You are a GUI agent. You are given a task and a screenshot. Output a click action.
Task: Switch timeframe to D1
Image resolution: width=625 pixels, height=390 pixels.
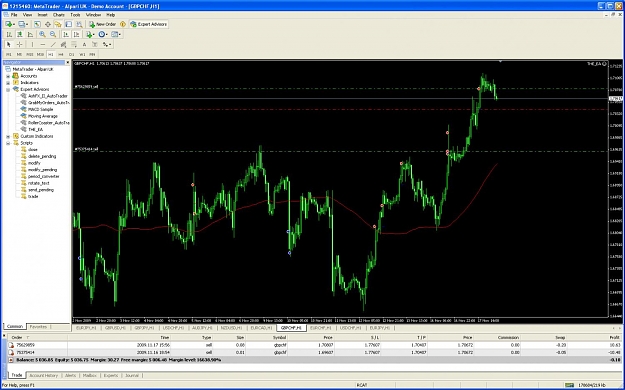(x=71, y=54)
